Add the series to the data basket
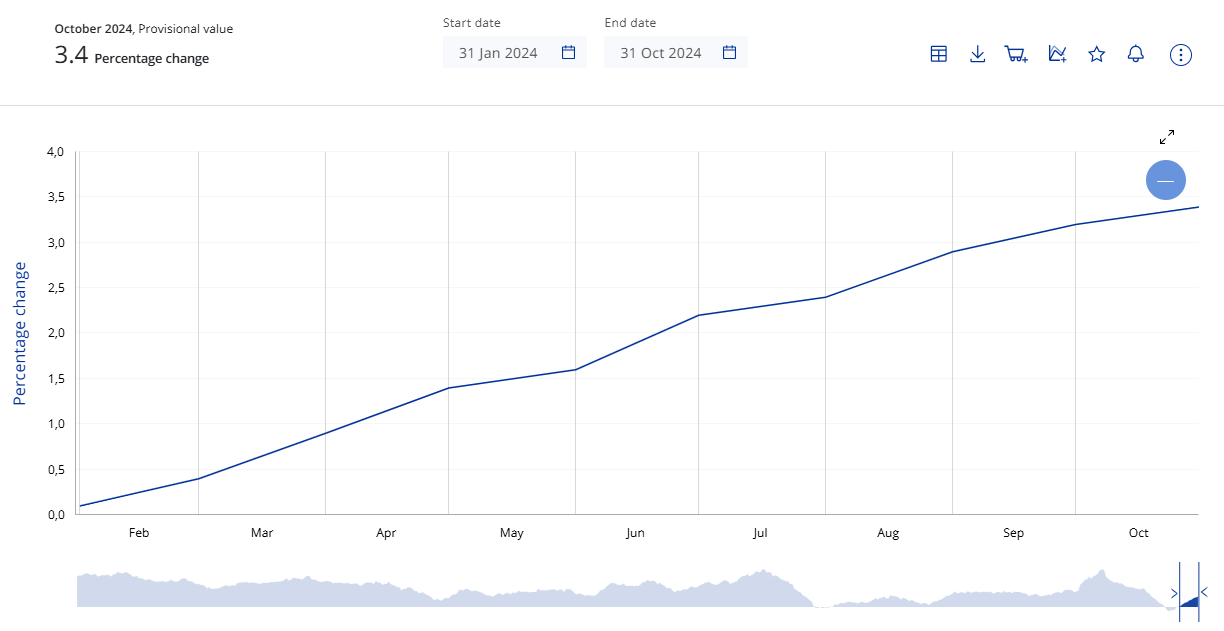This screenshot has height=631, width=1224. coord(1016,54)
